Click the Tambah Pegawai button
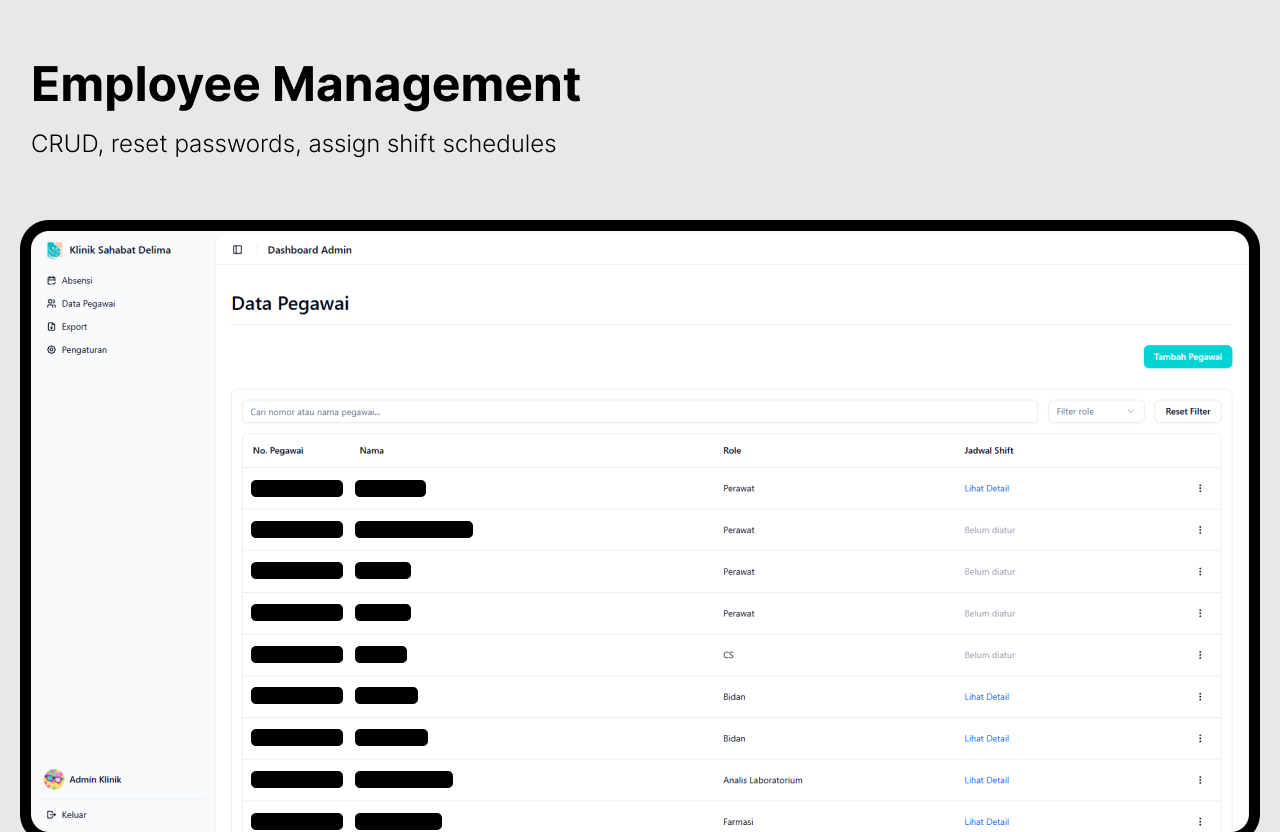This screenshot has height=832, width=1280. click(x=1188, y=356)
